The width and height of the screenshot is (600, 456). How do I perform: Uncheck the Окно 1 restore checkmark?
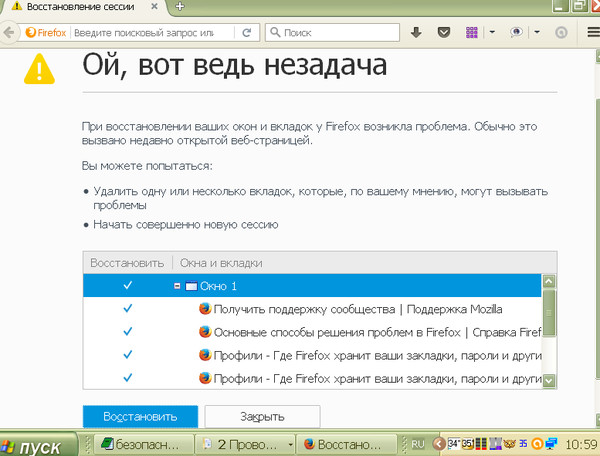128,285
